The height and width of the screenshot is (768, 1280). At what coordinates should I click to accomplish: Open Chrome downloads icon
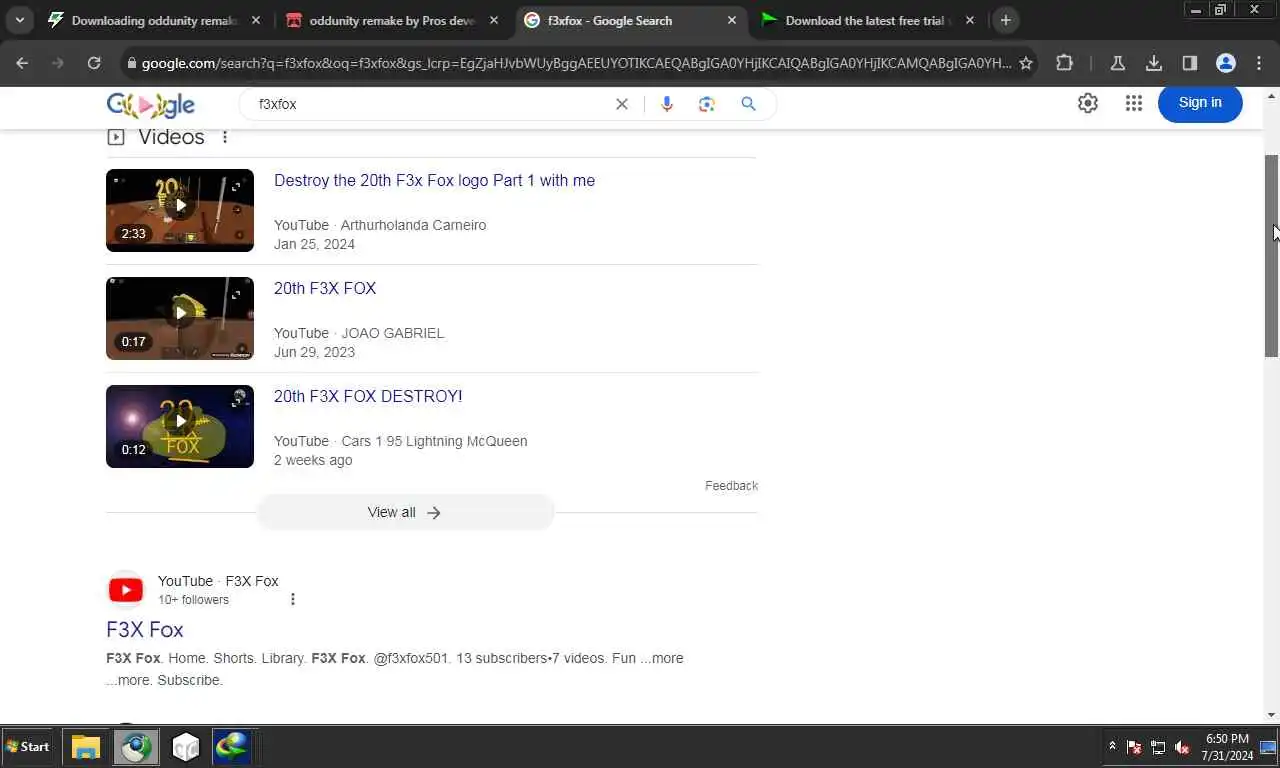1154,63
